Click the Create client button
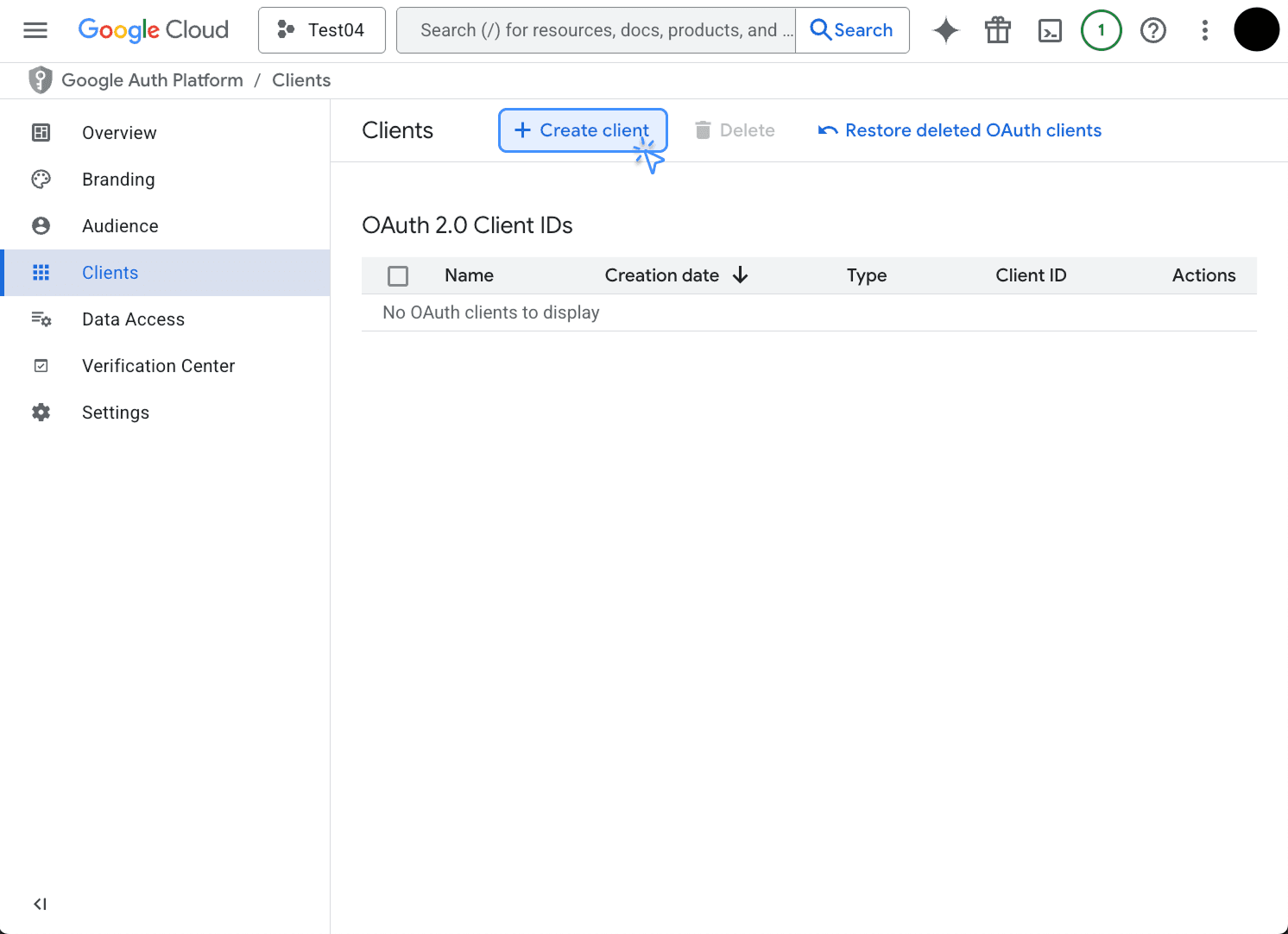1288x934 pixels. coord(583,130)
